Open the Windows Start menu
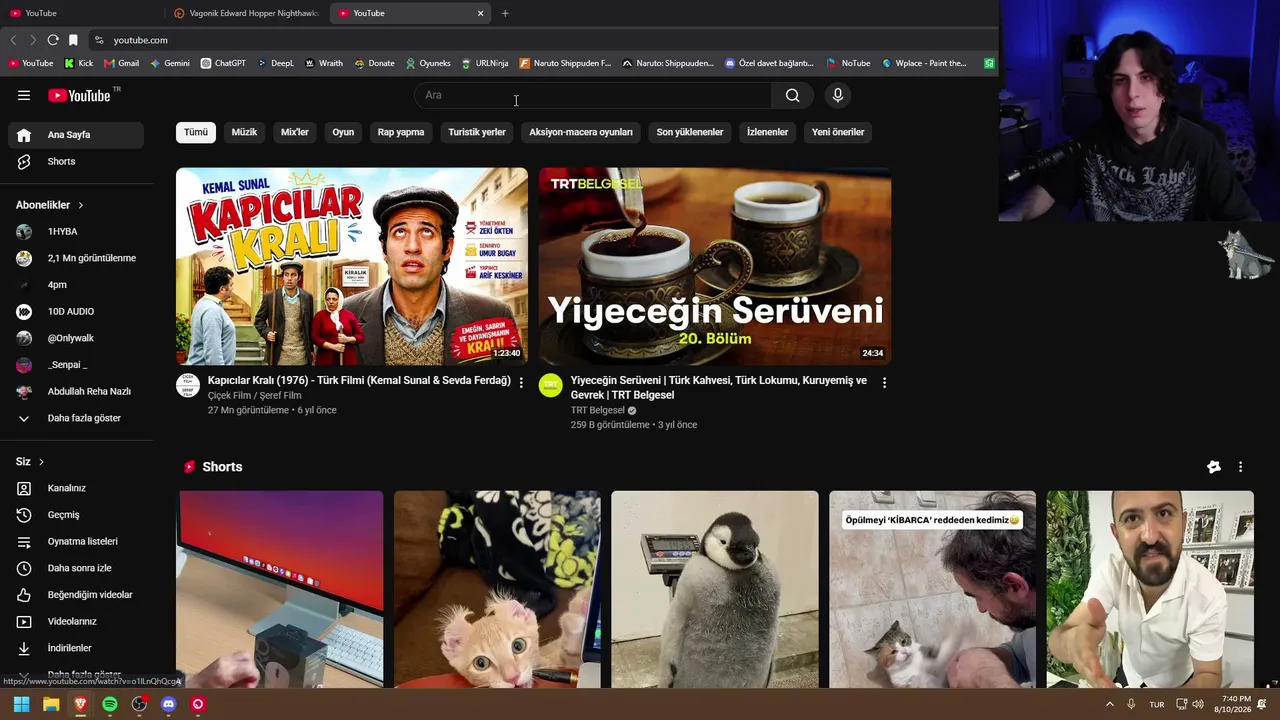The image size is (1280, 720). point(21,704)
